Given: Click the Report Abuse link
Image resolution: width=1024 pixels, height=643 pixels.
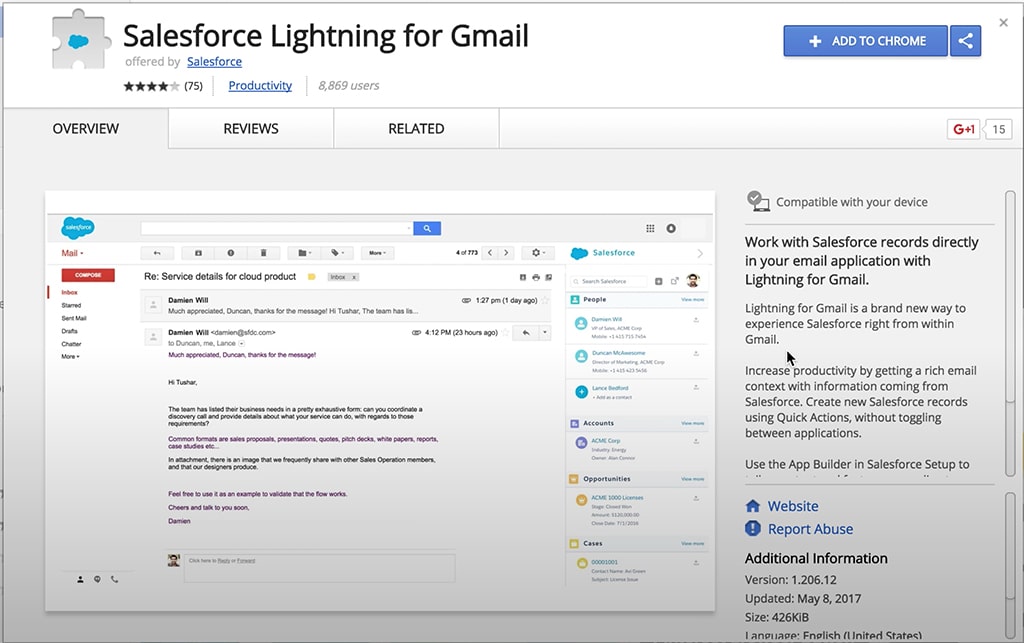Looking at the screenshot, I should pos(810,529).
